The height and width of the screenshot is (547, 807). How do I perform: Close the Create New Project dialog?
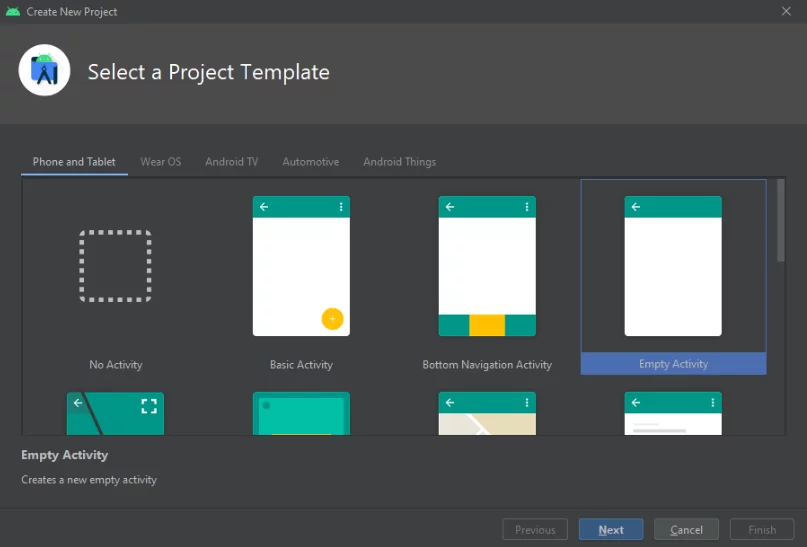point(787,12)
